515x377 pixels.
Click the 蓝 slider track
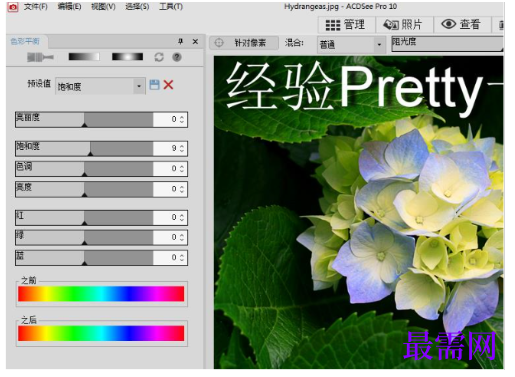pyautogui.click(x=84, y=257)
